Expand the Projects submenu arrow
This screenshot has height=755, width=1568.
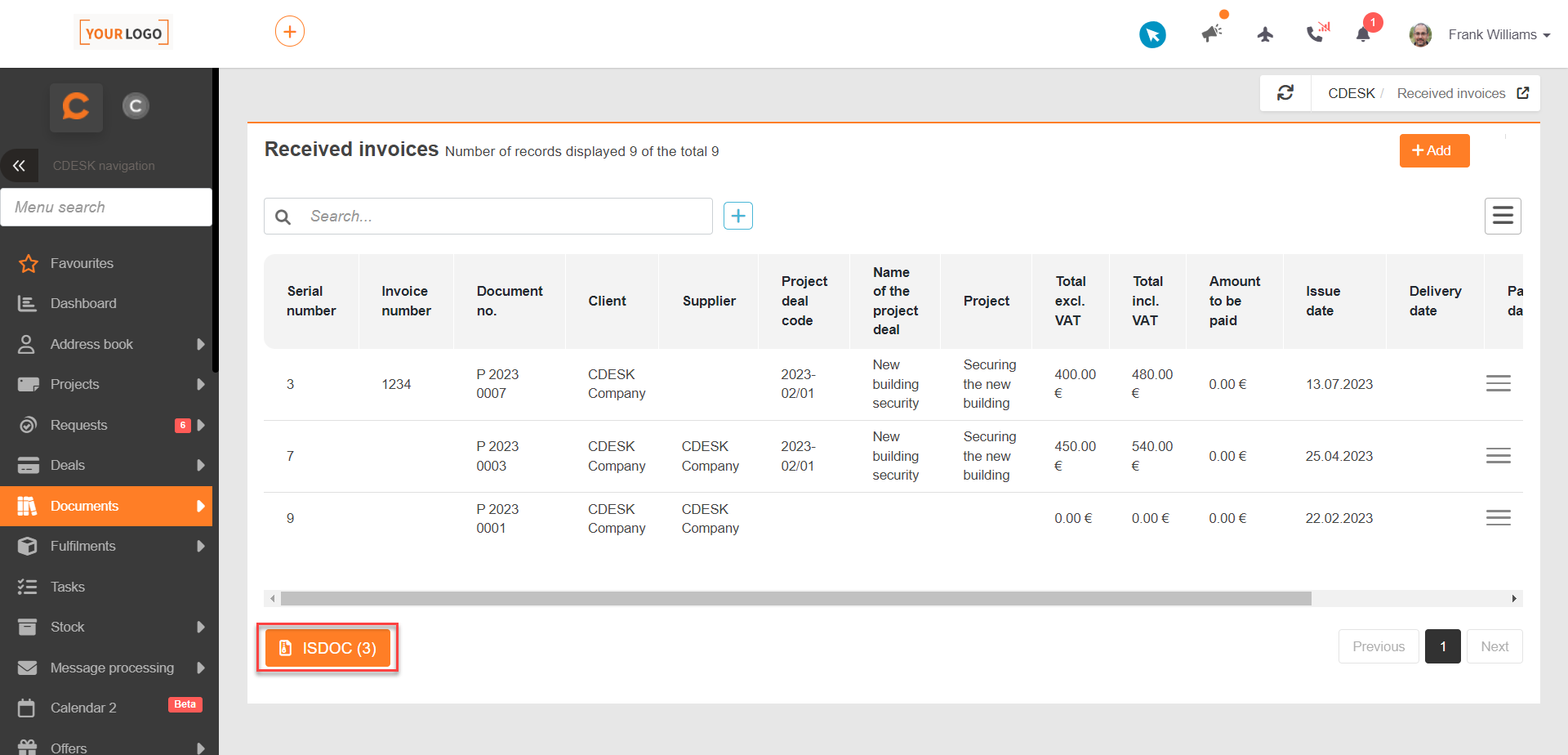coord(201,384)
